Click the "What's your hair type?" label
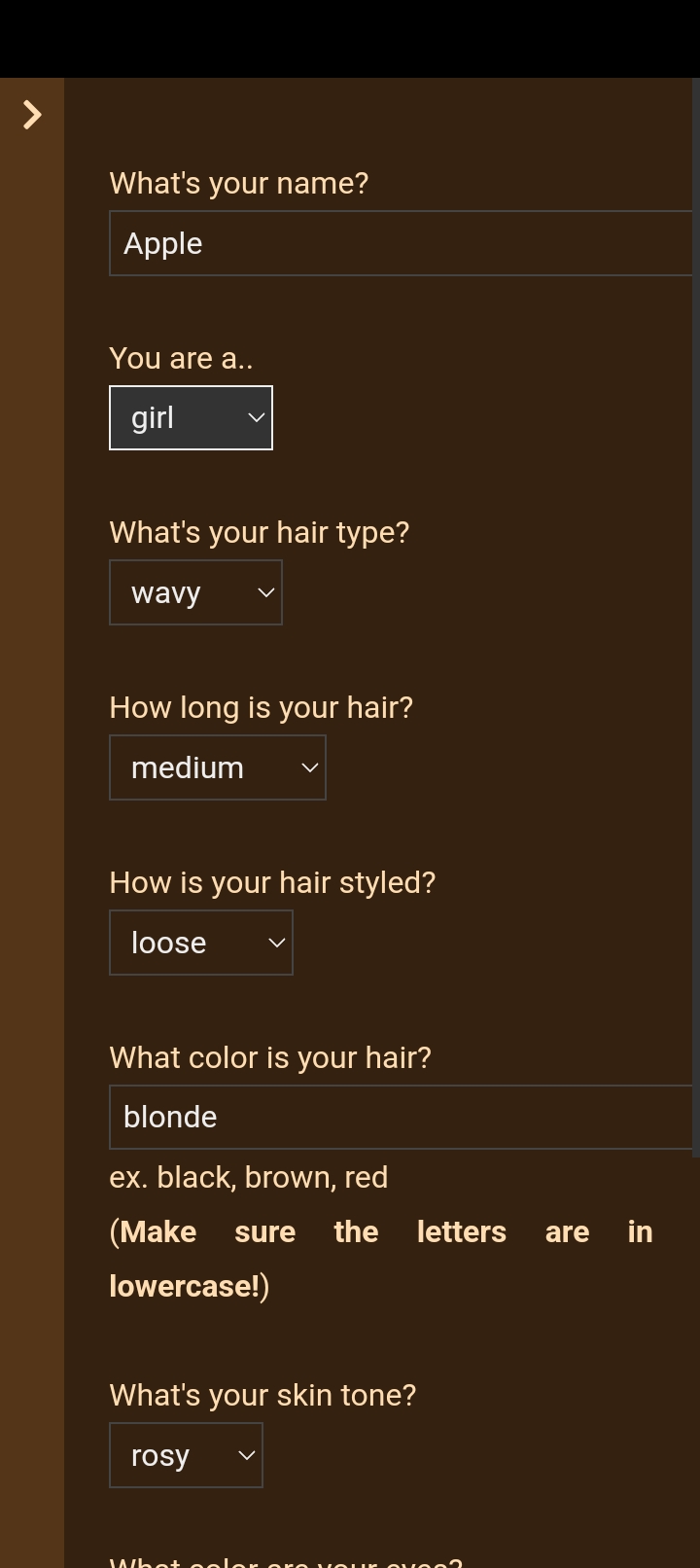Image resolution: width=700 pixels, height=1568 pixels. pyautogui.click(x=260, y=532)
